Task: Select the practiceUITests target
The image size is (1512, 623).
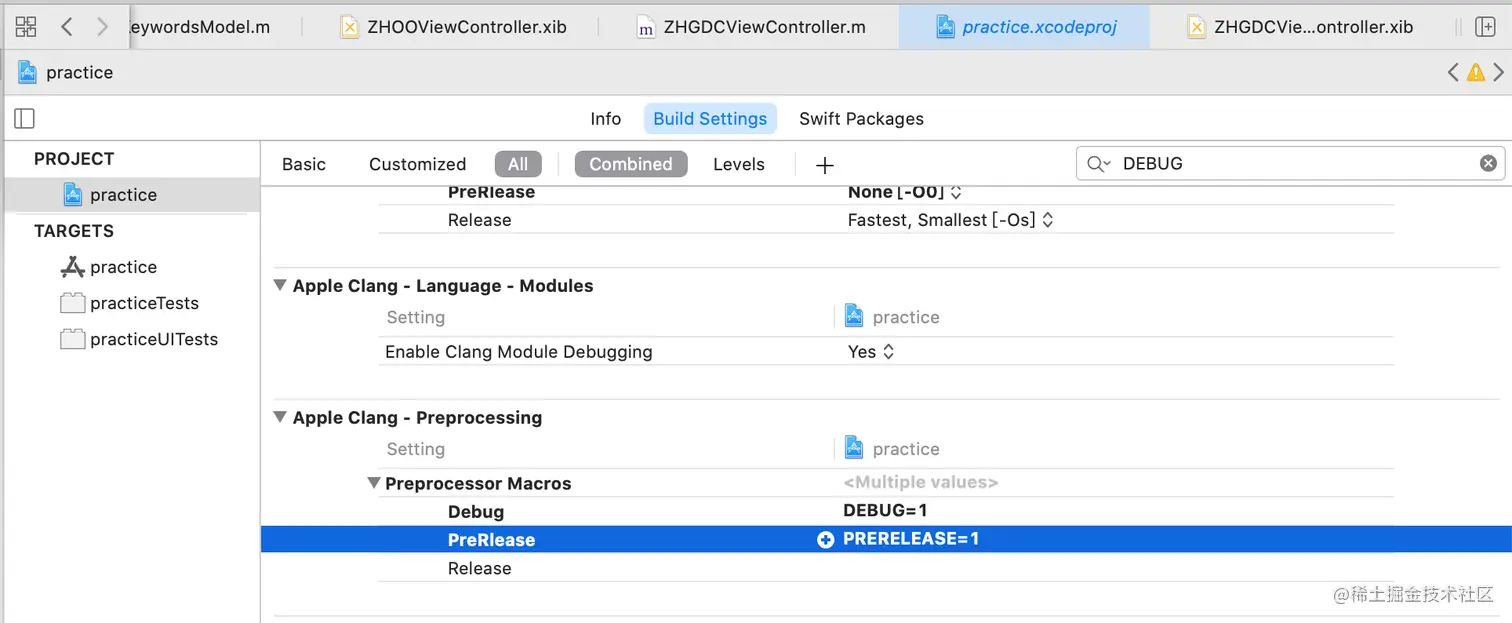Action: [x=153, y=339]
